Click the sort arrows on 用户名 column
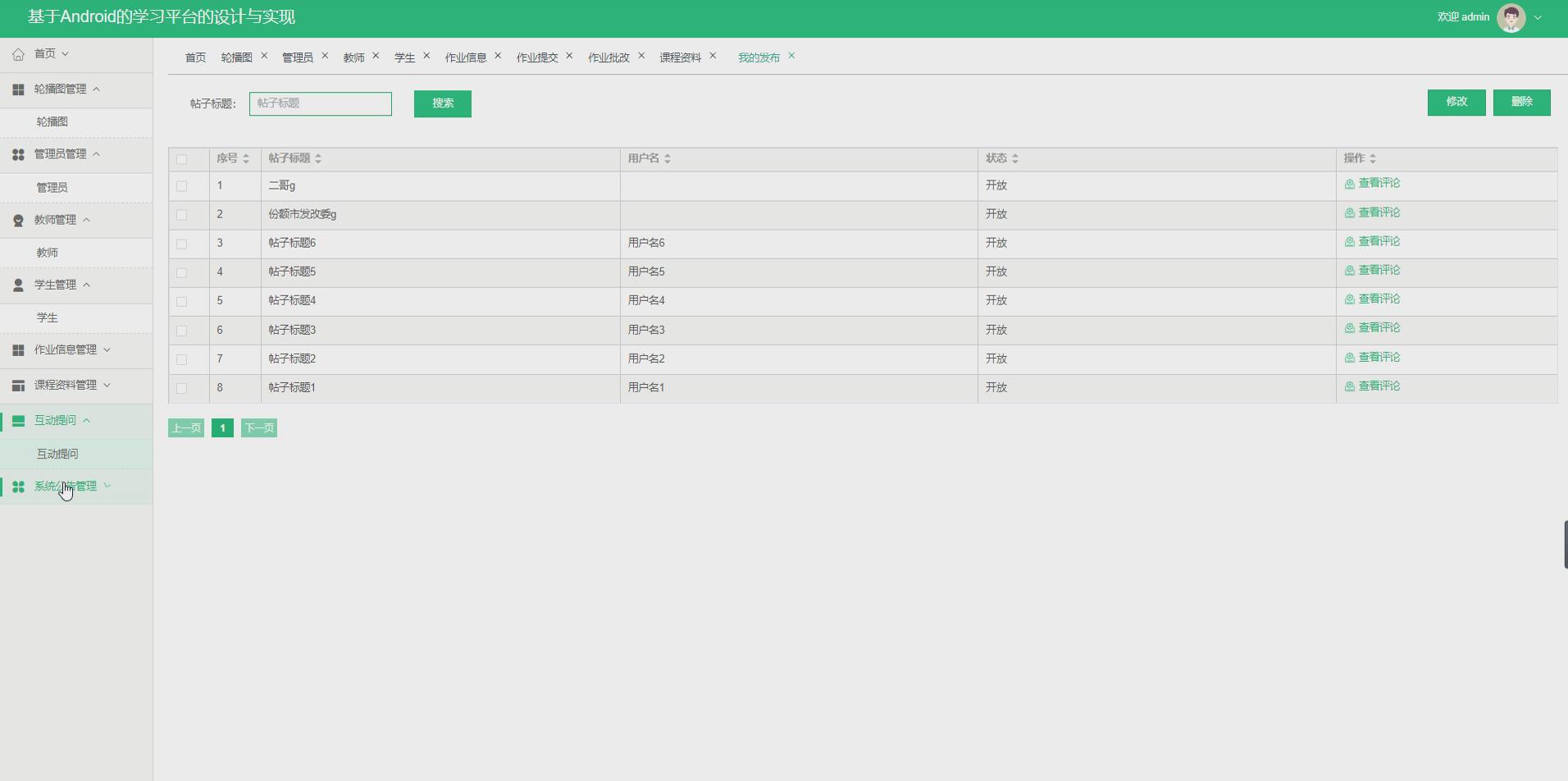The image size is (1568, 781). tap(669, 158)
